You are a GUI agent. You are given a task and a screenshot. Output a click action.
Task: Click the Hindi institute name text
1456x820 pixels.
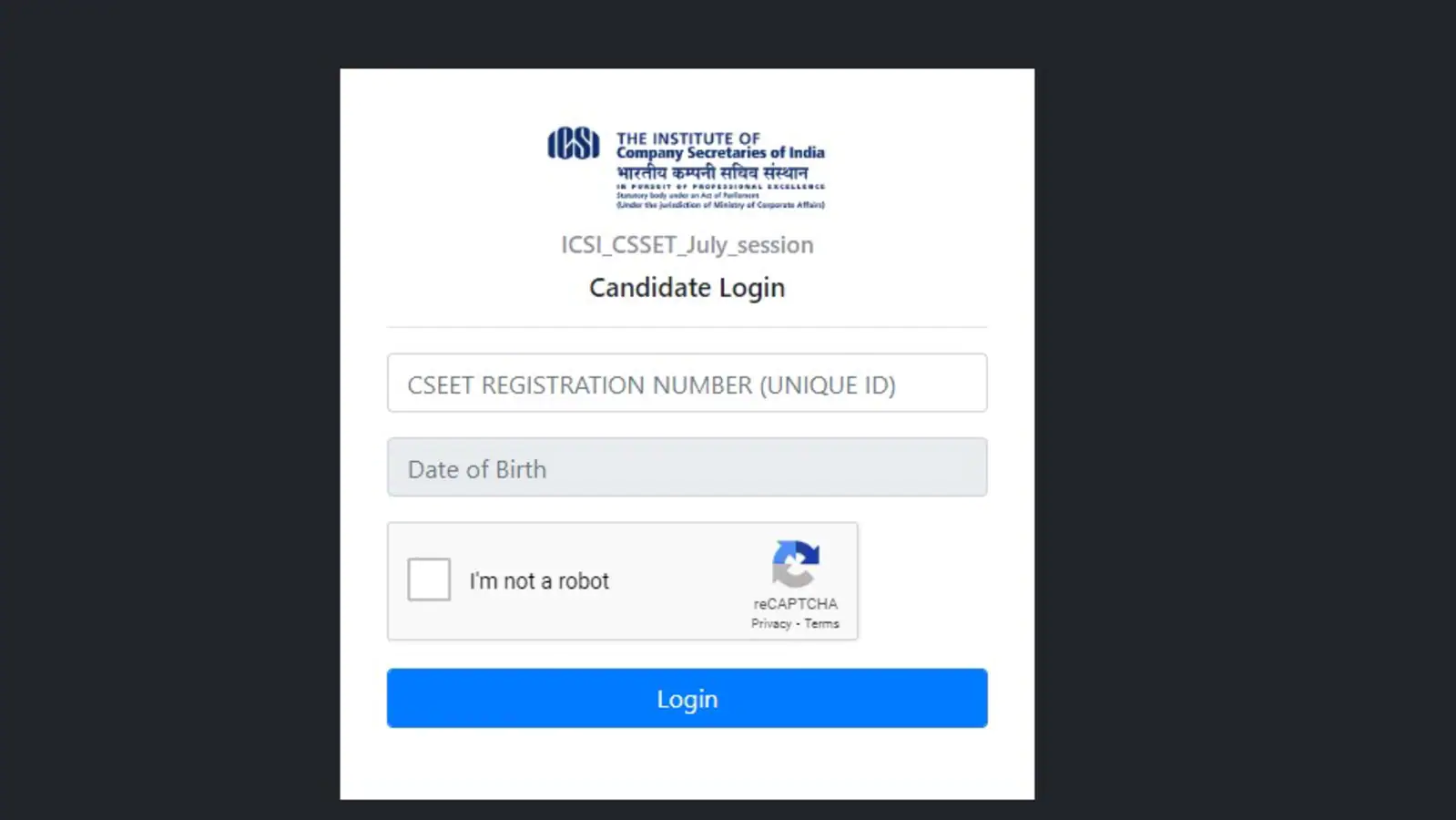tap(712, 172)
